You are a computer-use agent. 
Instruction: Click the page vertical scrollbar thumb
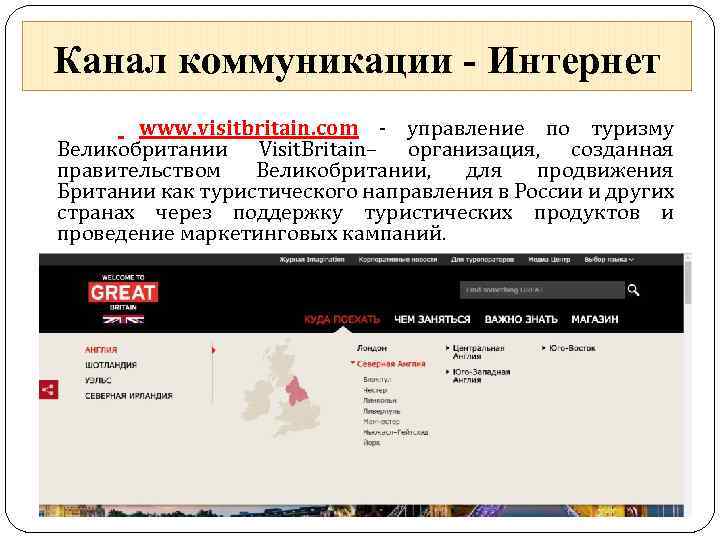tap(688, 281)
